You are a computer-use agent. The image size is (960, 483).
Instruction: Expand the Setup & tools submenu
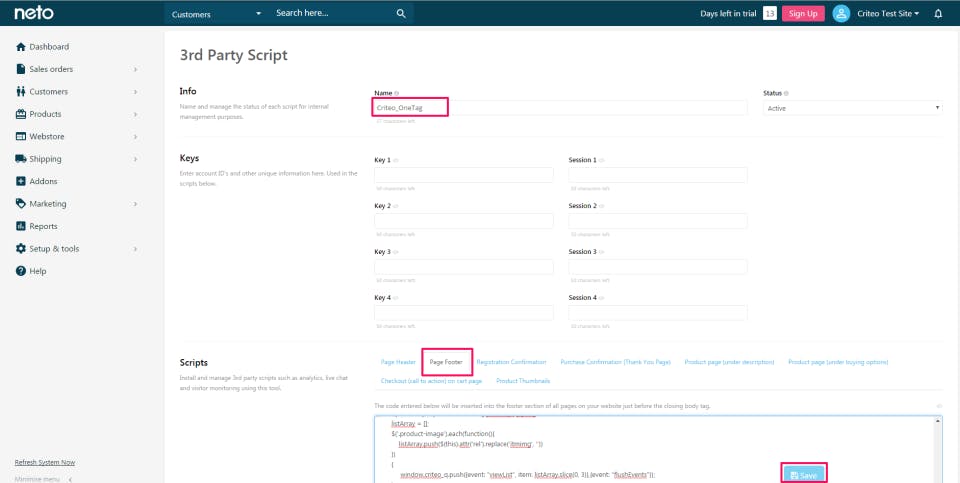(x=135, y=249)
